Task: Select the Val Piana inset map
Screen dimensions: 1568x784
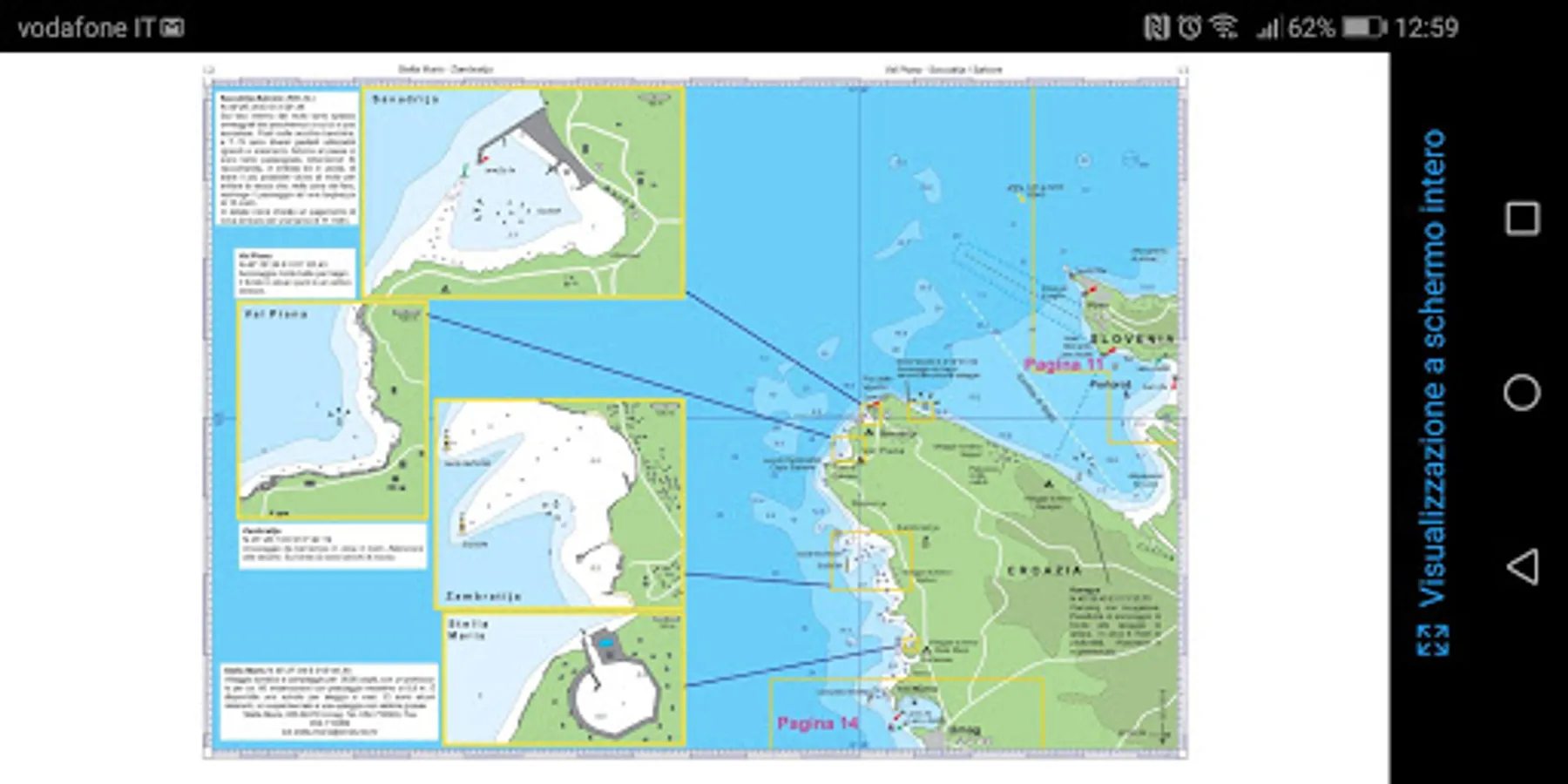Action: [x=332, y=410]
